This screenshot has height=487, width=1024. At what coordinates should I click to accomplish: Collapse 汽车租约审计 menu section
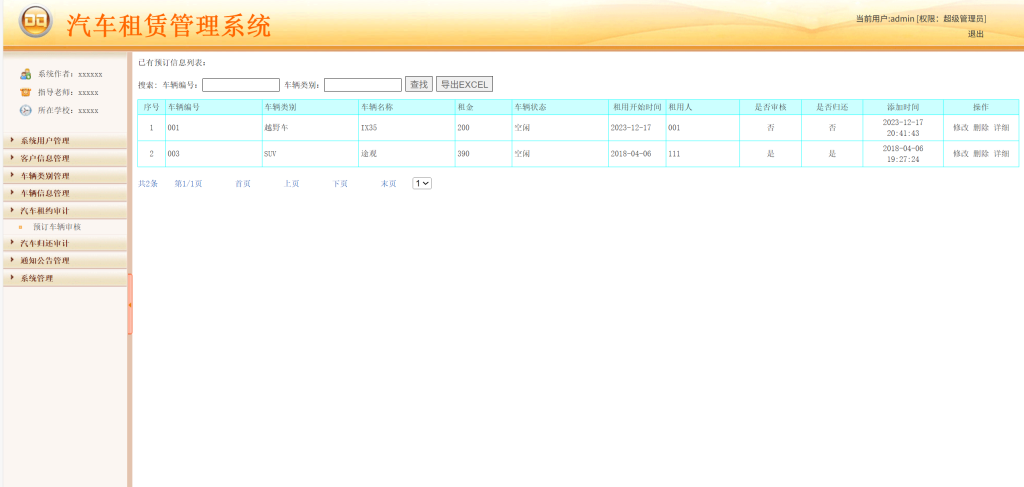(x=65, y=211)
